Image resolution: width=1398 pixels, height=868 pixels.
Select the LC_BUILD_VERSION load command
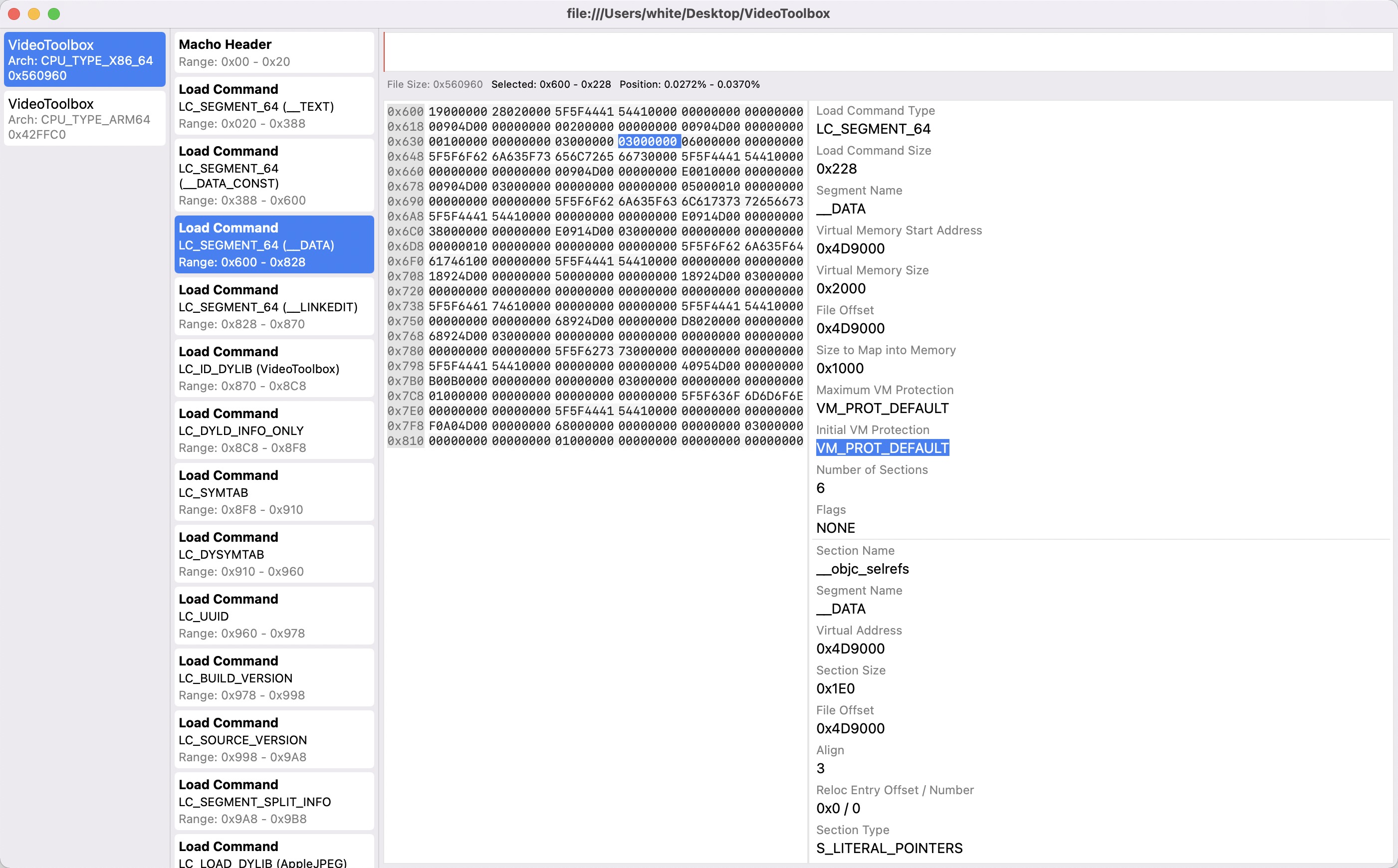(274, 678)
